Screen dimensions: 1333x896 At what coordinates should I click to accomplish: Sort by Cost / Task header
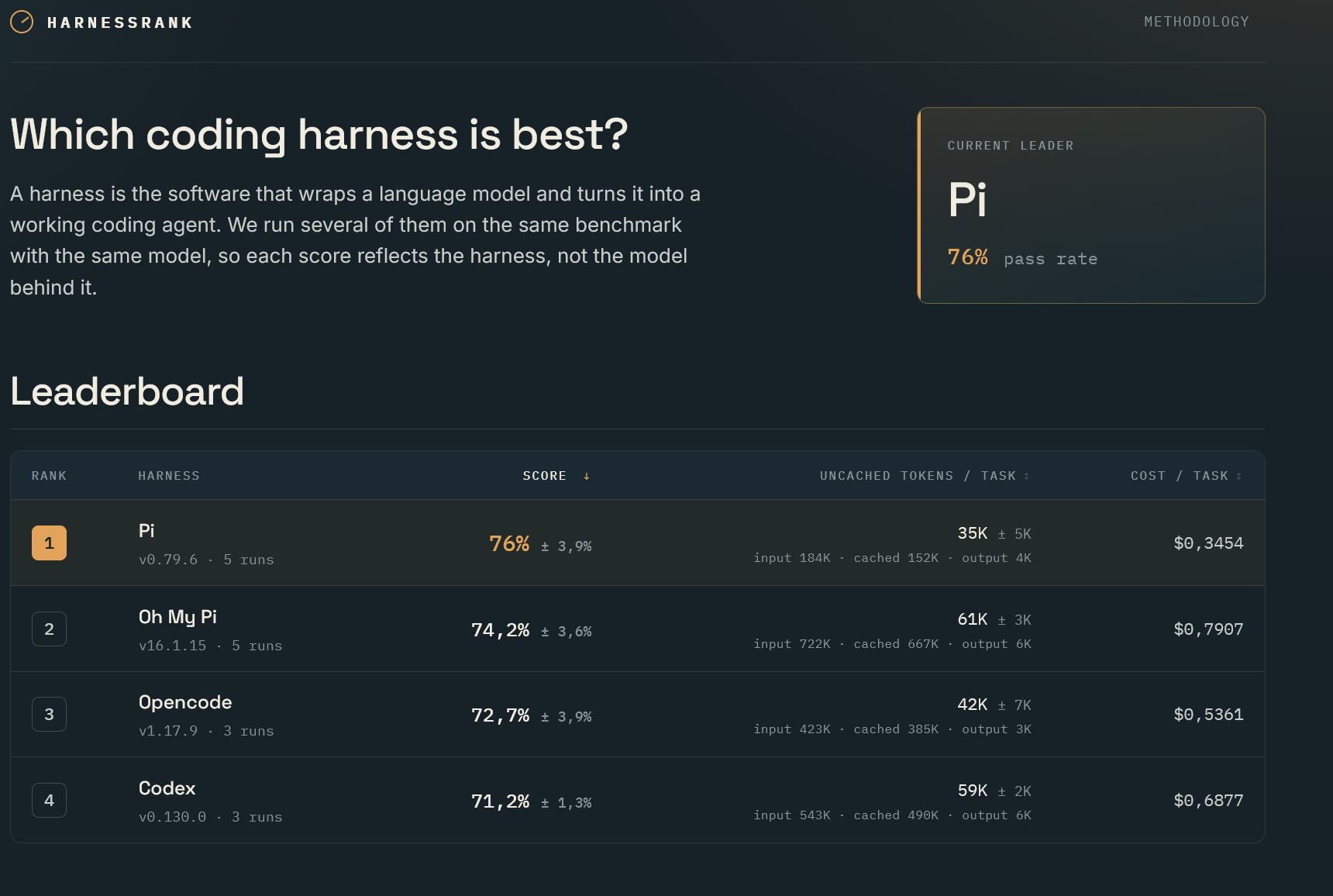[1187, 476]
